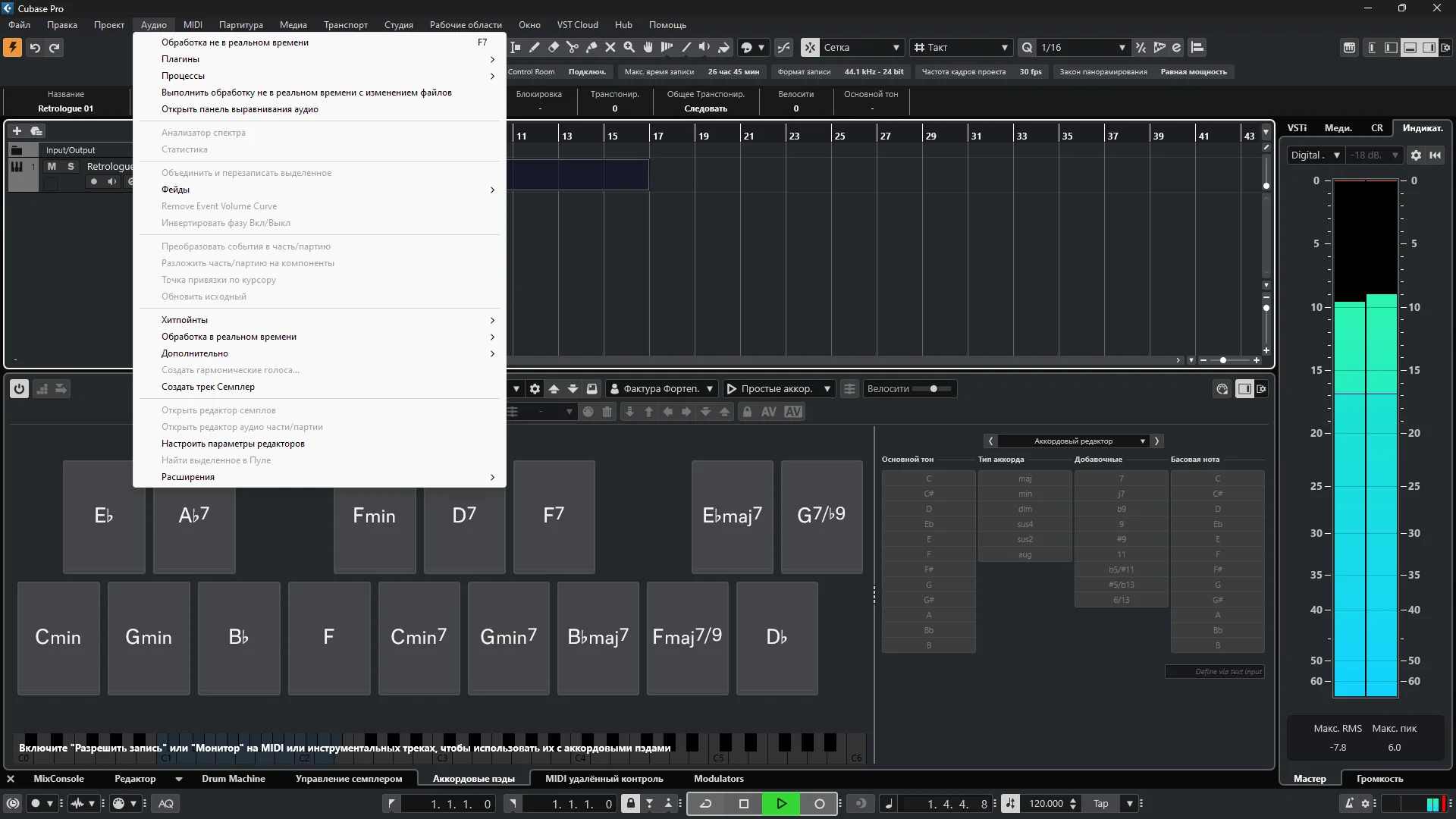Image resolution: width=1456 pixels, height=819 pixels.
Task: Select the Scissors split tool
Action: point(573,47)
